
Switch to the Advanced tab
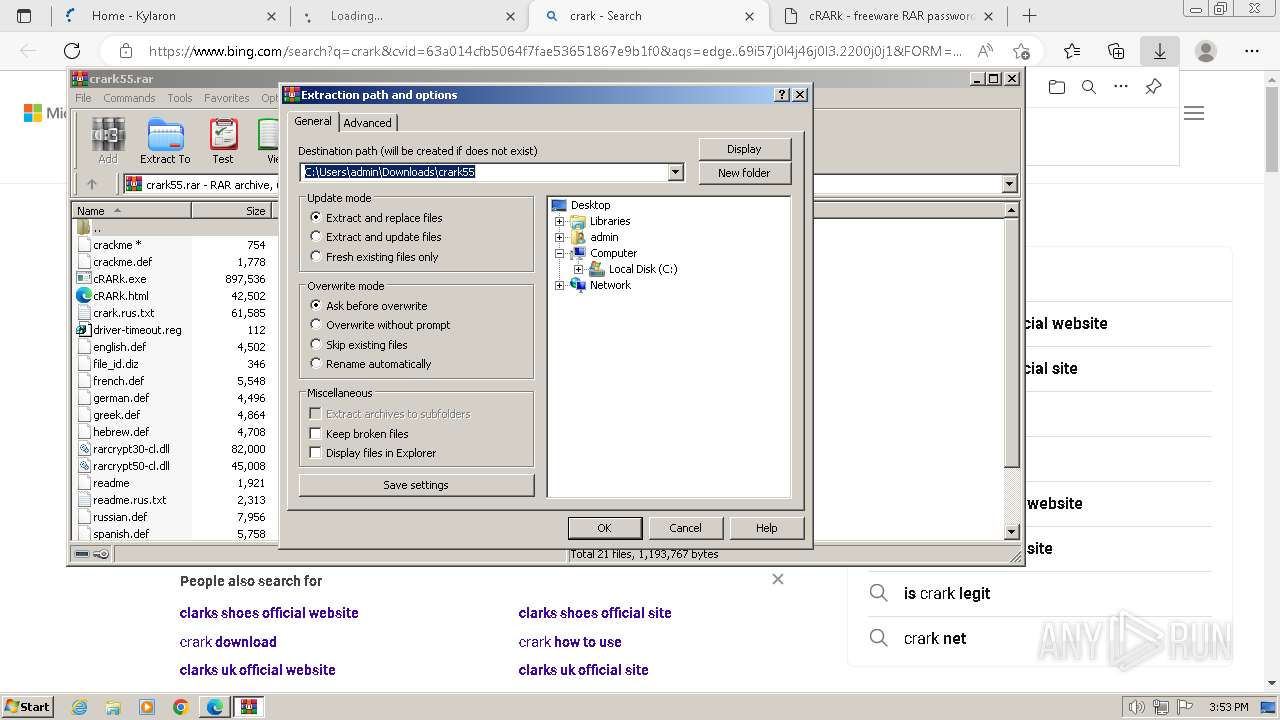point(368,123)
